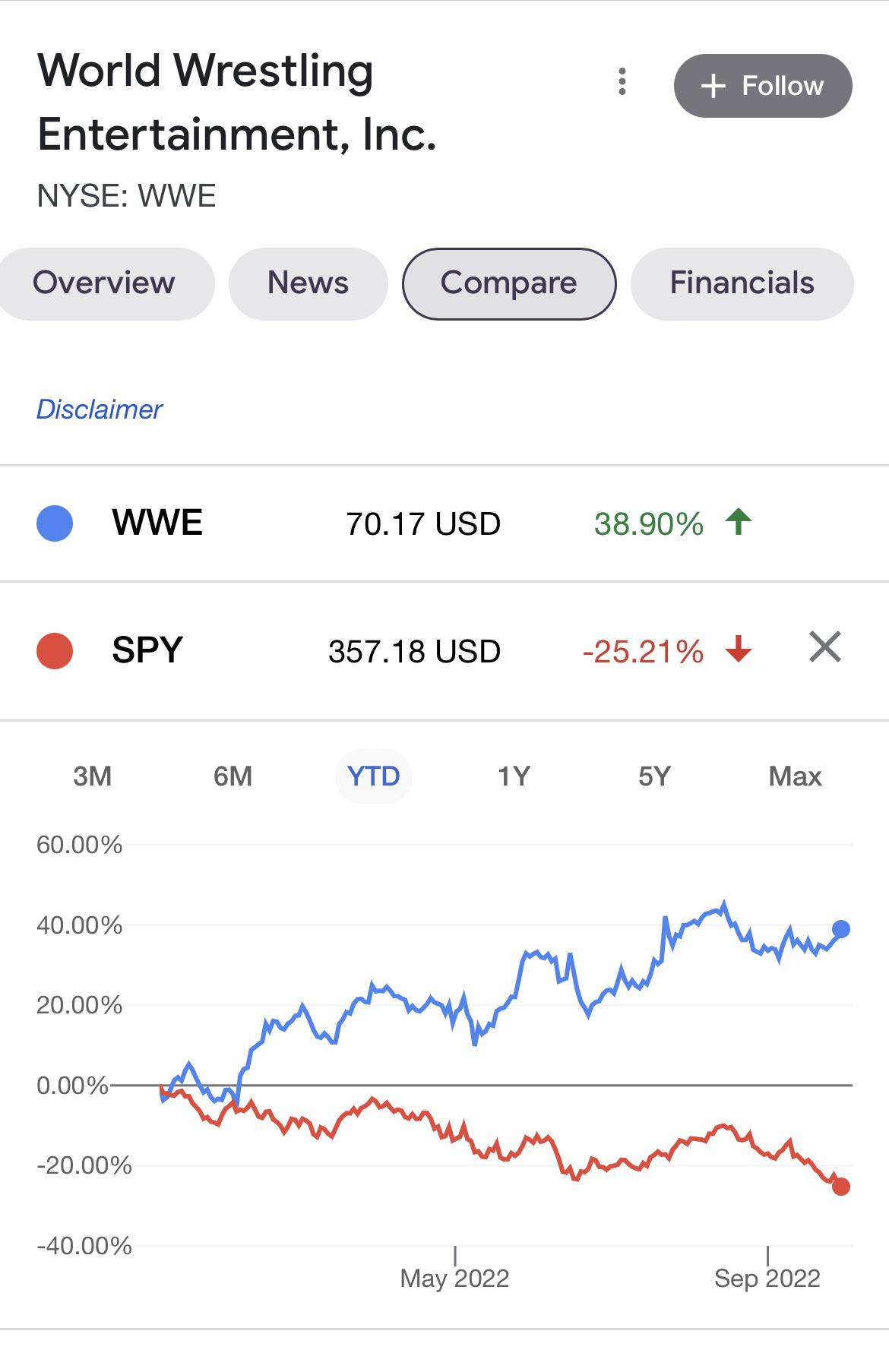Select the YTD time range
889x1372 pixels.
point(373,776)
